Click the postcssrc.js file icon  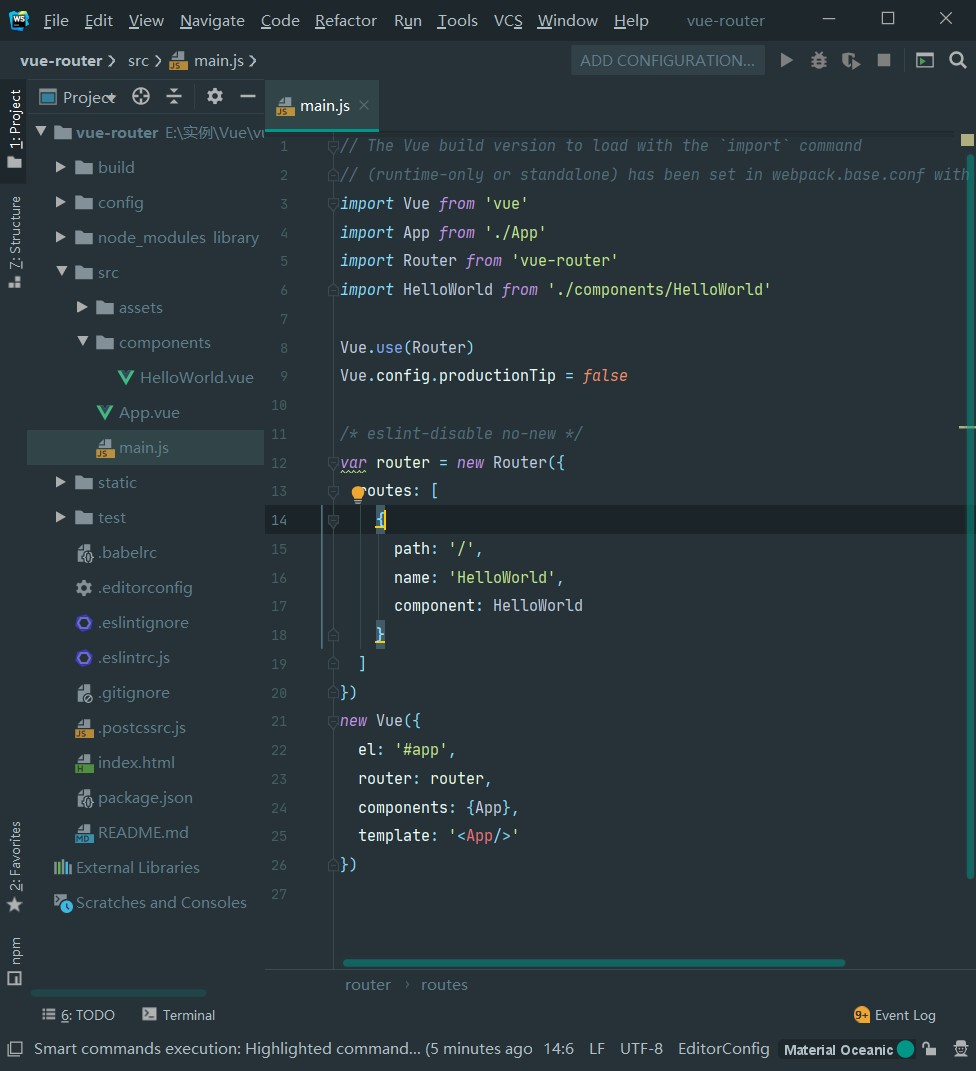click(x=84, y=728)
